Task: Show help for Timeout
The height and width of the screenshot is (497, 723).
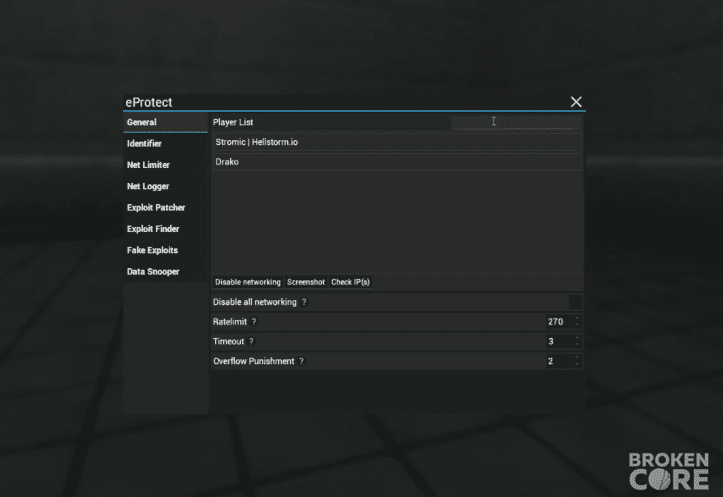Action: pyautogui.click(x=251, y=342)
